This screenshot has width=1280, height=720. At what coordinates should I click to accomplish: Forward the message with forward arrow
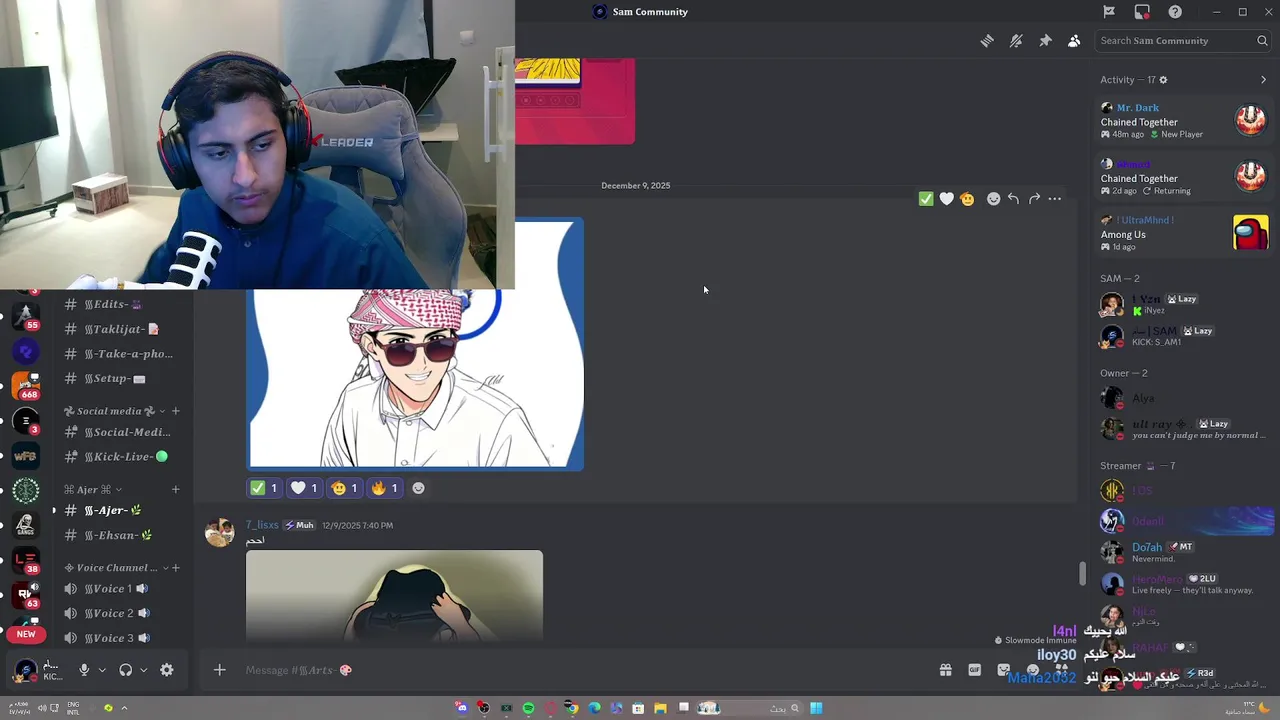1034,199
